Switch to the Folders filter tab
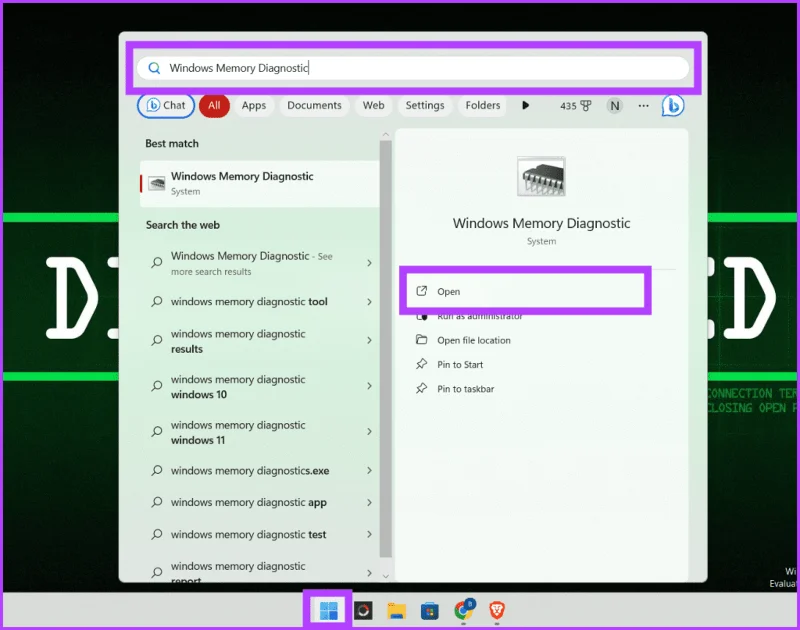This screenshot has height=630, width=800. pyautogui.click(x=483, y=106)
